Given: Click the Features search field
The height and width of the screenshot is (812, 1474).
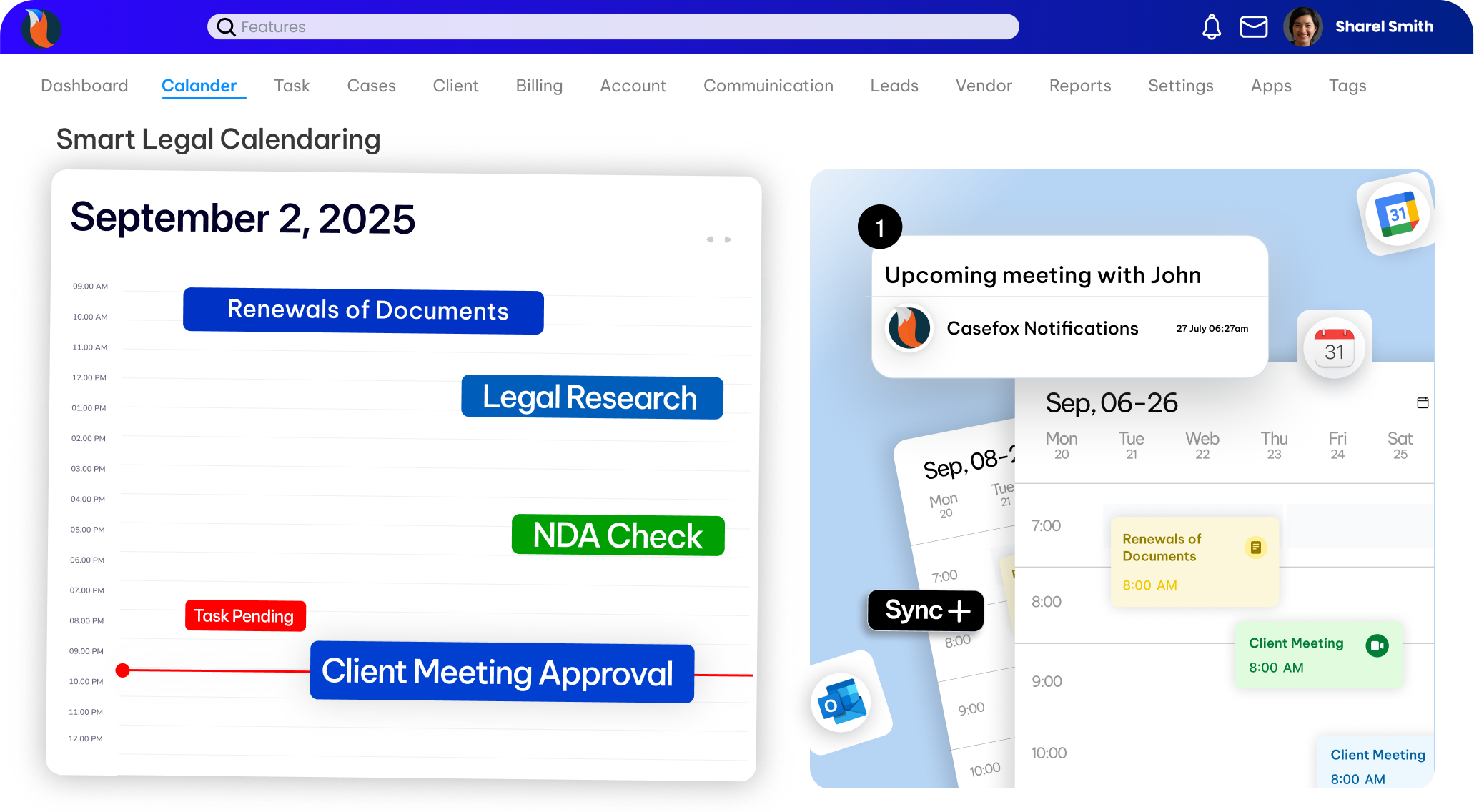Looking at the screenshot, I should [x=613, y=27].
